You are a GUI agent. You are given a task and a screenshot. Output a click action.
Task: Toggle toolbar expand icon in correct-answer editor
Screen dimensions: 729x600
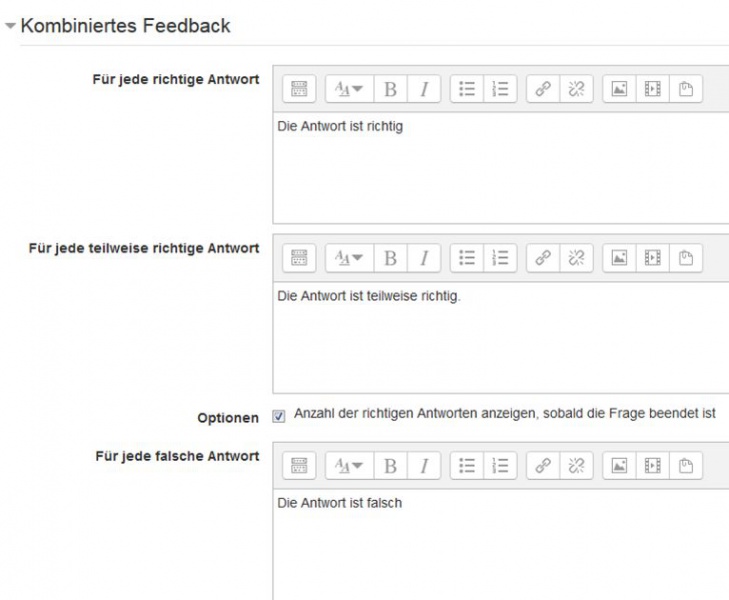click(297, 89)
